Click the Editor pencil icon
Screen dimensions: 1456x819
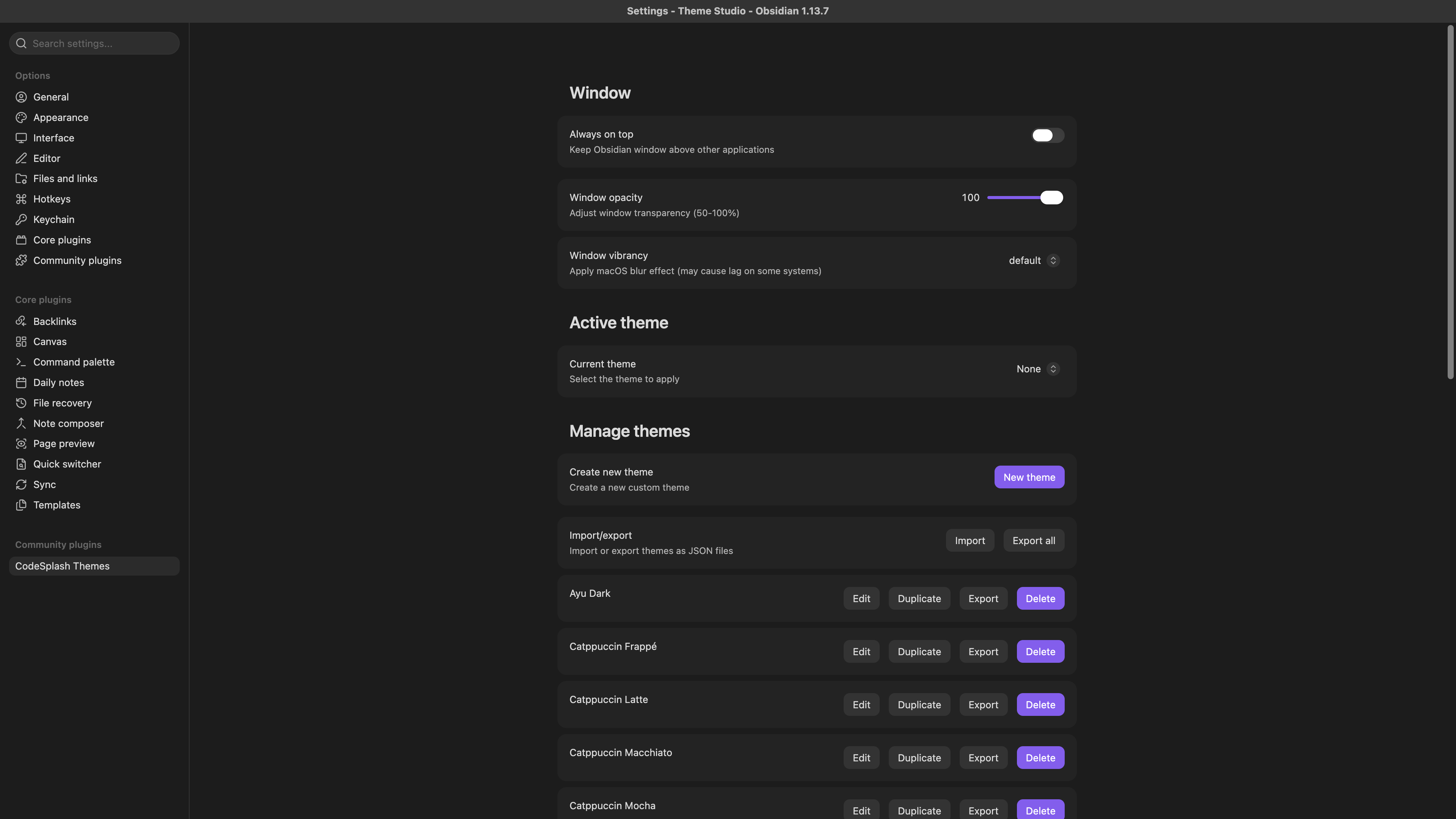tap(21, 158)
